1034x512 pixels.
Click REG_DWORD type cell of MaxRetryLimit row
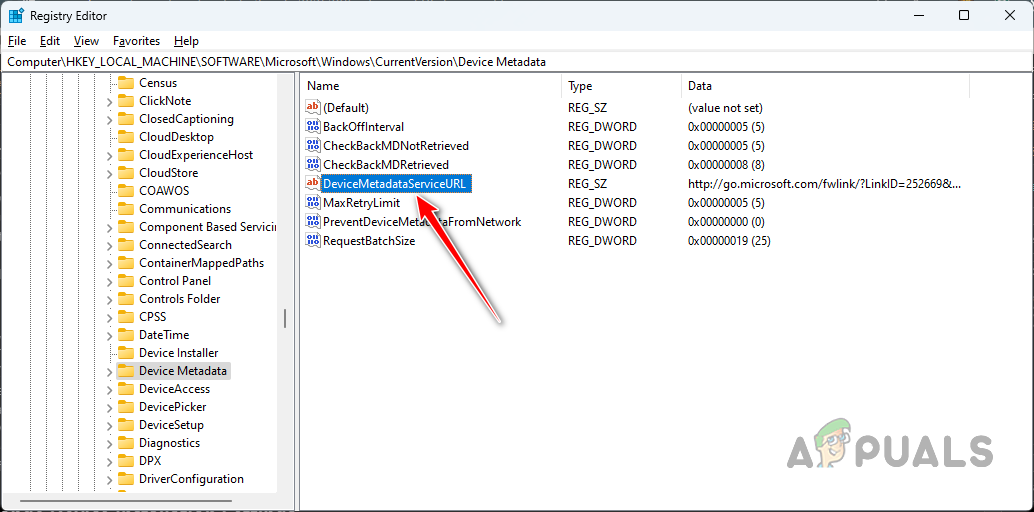(x=602, y=203)
